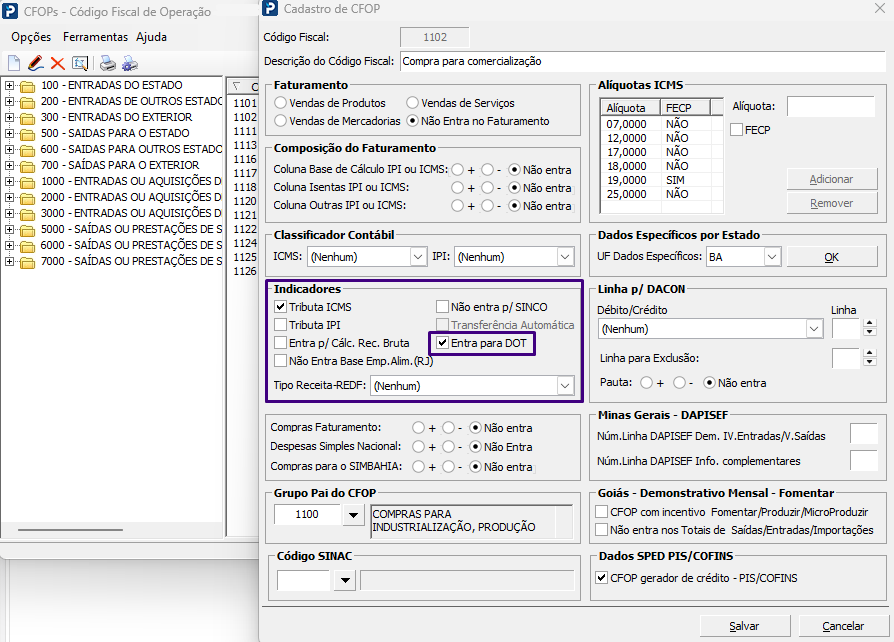This screenshot has width=894, height=642.
Task: Click the search/locate record toolbar icon
Action: click(80, 63)
